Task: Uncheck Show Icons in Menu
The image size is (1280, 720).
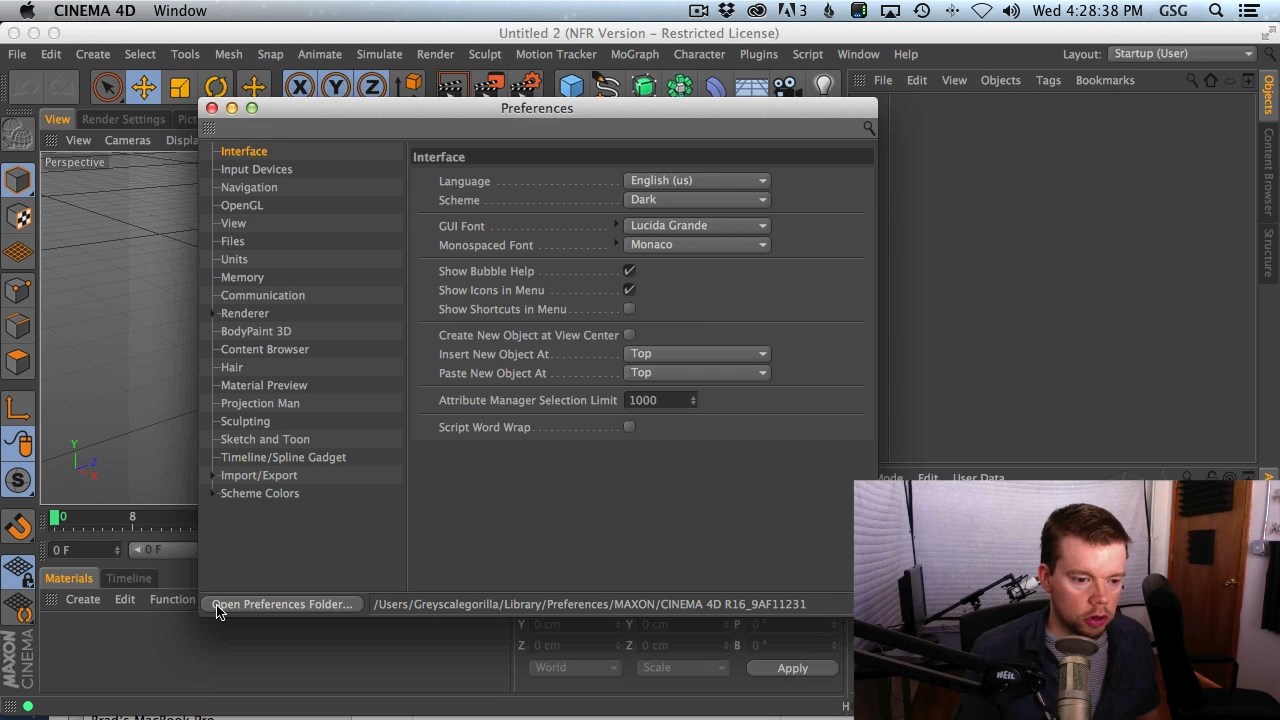Action: point(629,290)
